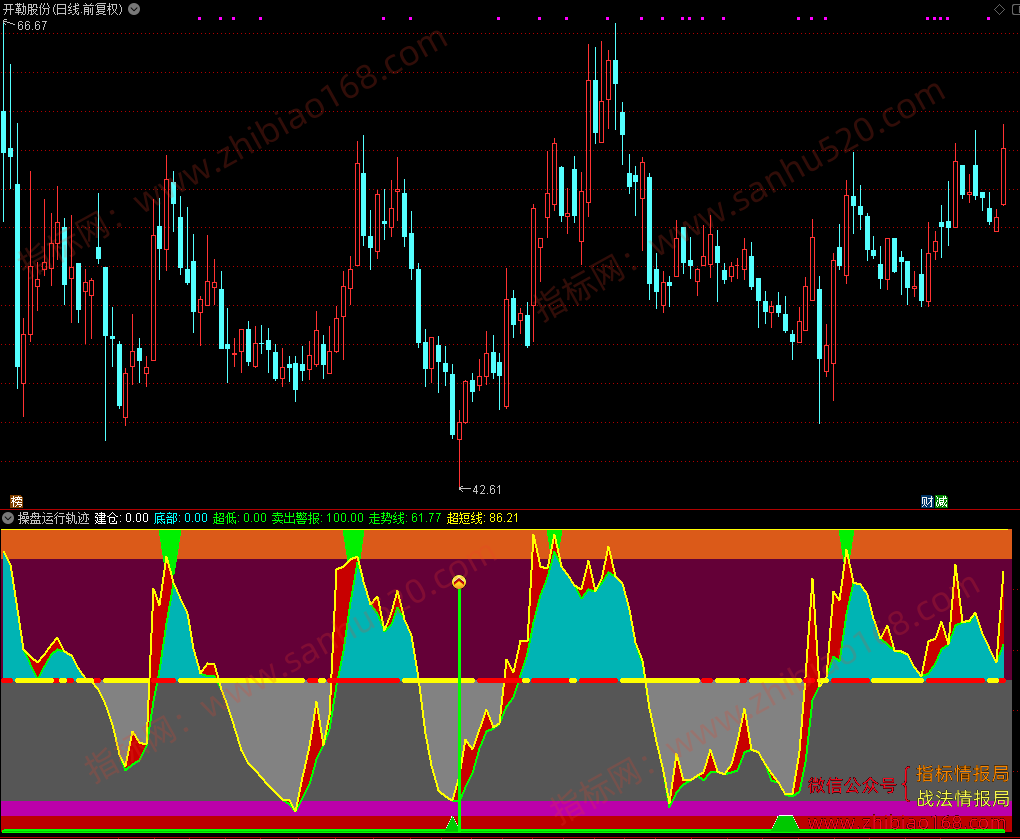
Task: Click the orange buy-signal circle marker
Action: (x=459, y=582)
